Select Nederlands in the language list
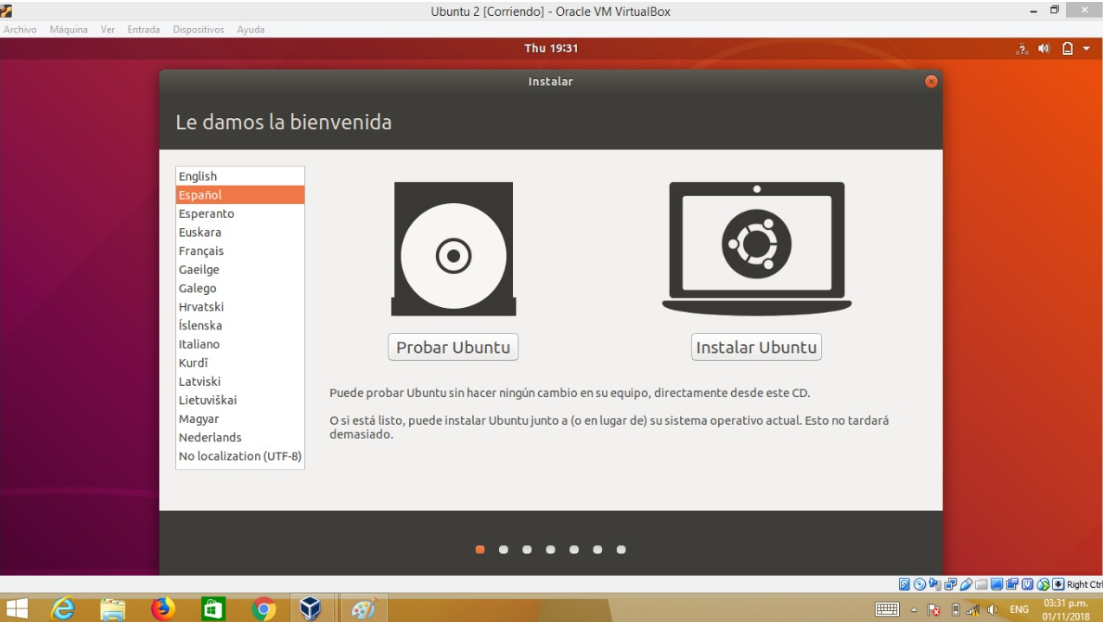 240,437
